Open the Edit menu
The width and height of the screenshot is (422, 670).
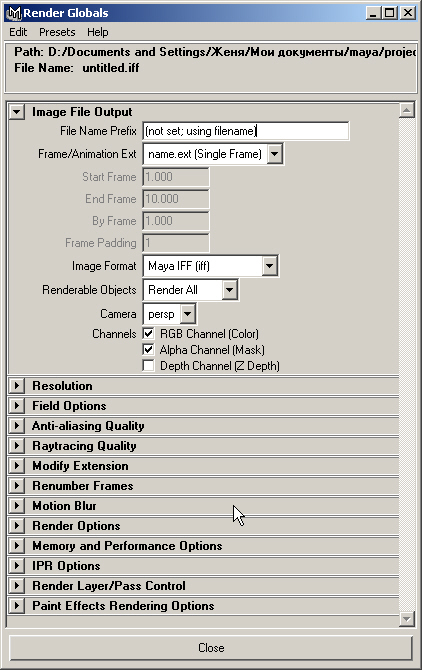18,32
